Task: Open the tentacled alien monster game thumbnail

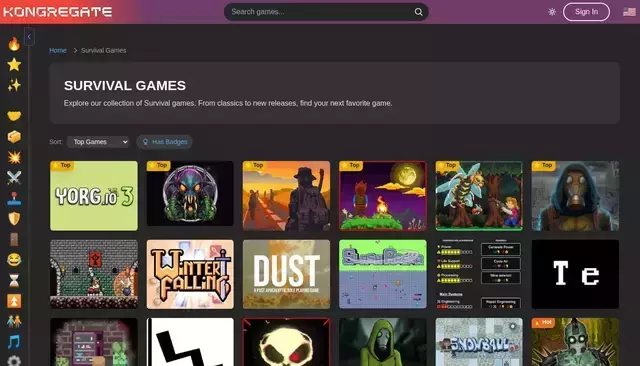Action: [x=190, y=193]
